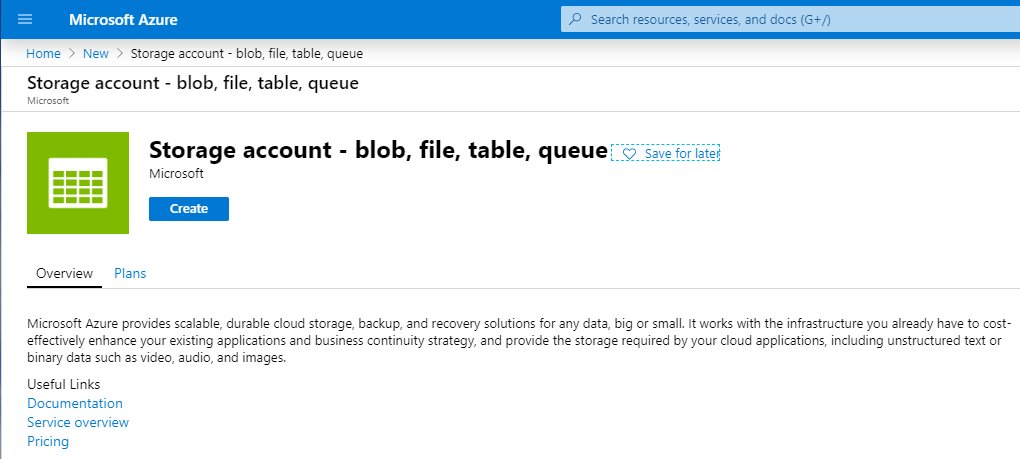The height and width of the screenshot is (459, 1020).
Task: Open the Documentation link
Action: [x=75, y=403]
